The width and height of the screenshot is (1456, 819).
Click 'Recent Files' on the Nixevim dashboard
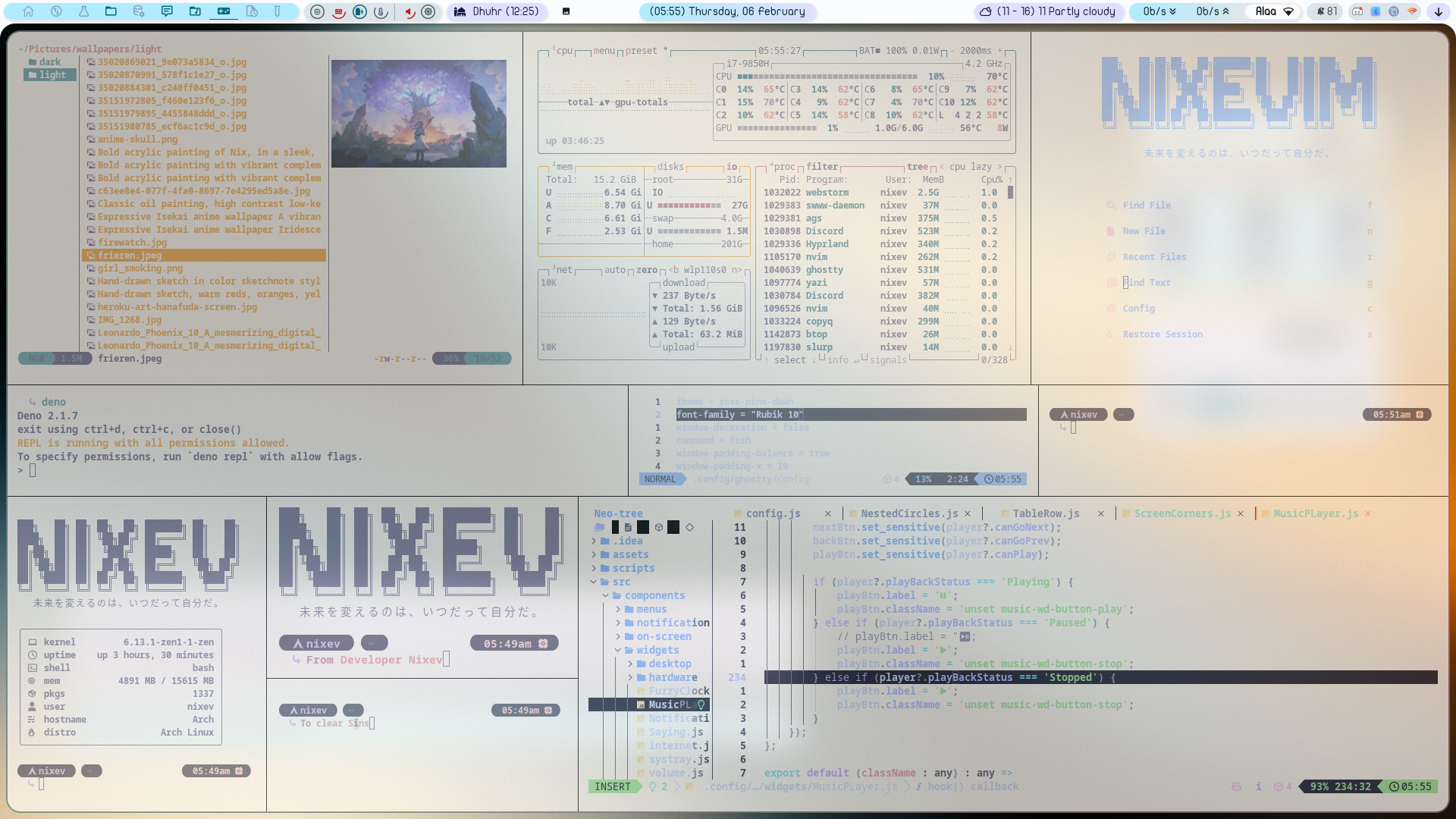1154,257
